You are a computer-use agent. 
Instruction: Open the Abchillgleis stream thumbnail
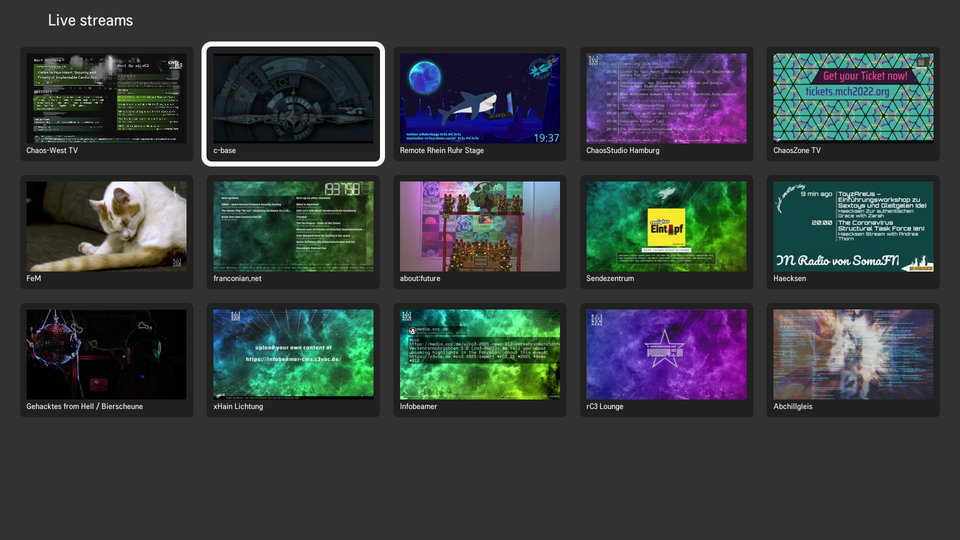coord(853,354)
